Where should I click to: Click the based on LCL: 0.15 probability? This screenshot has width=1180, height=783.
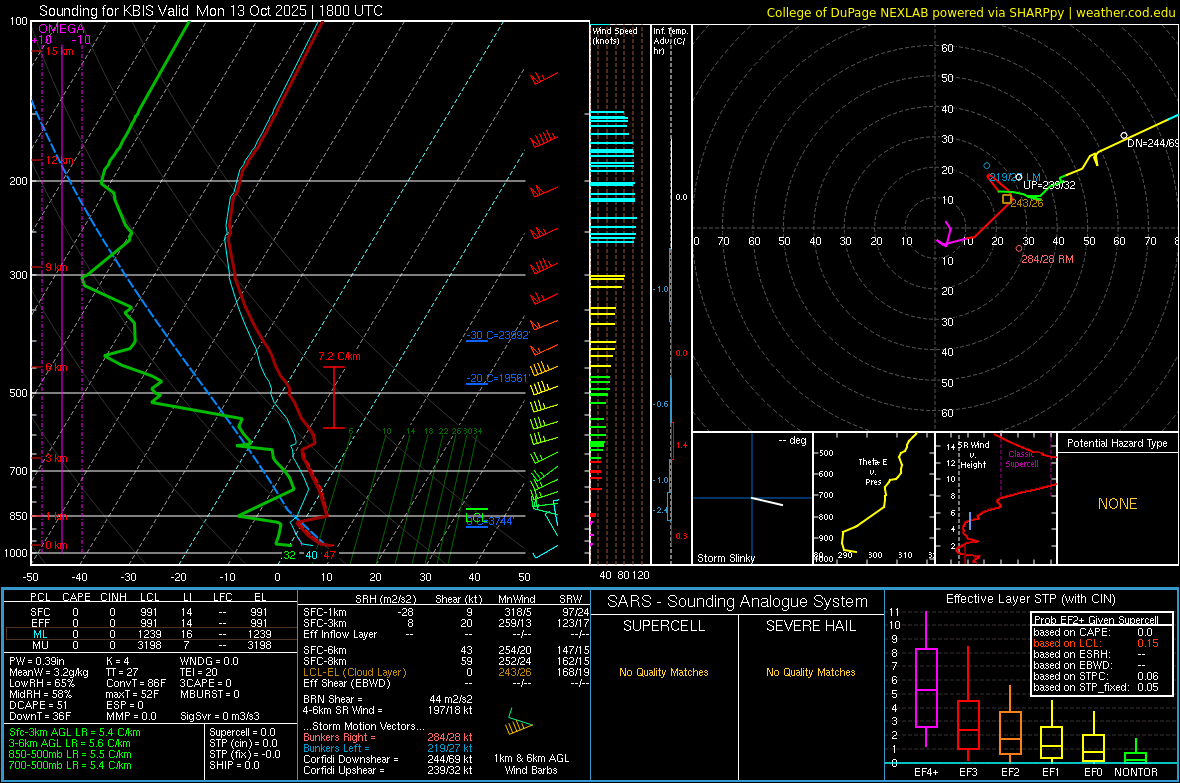pos(1096,643)
